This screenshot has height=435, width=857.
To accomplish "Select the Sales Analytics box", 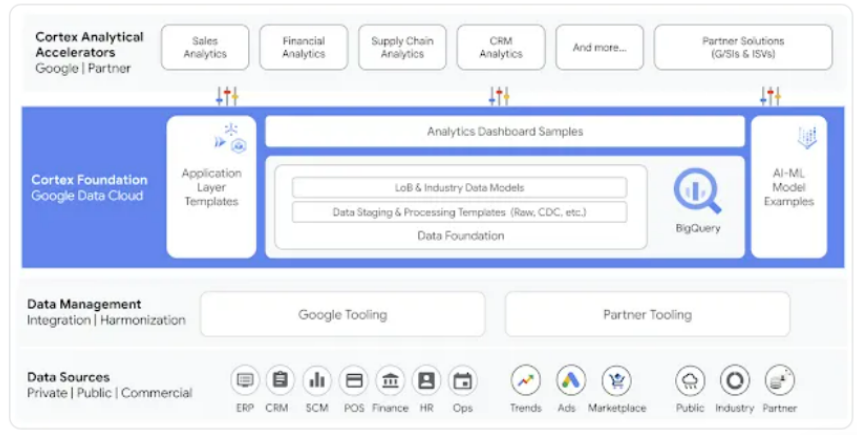I will point(205,47).
